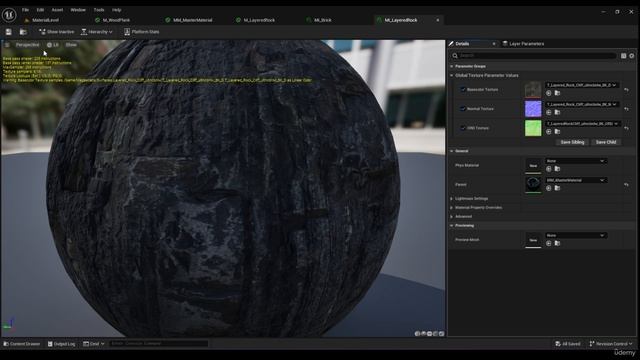Viewport: 640px width, 360px height.
Task: Open the Normal Texture asset dropdown
Action: click(x=582, y=104)
